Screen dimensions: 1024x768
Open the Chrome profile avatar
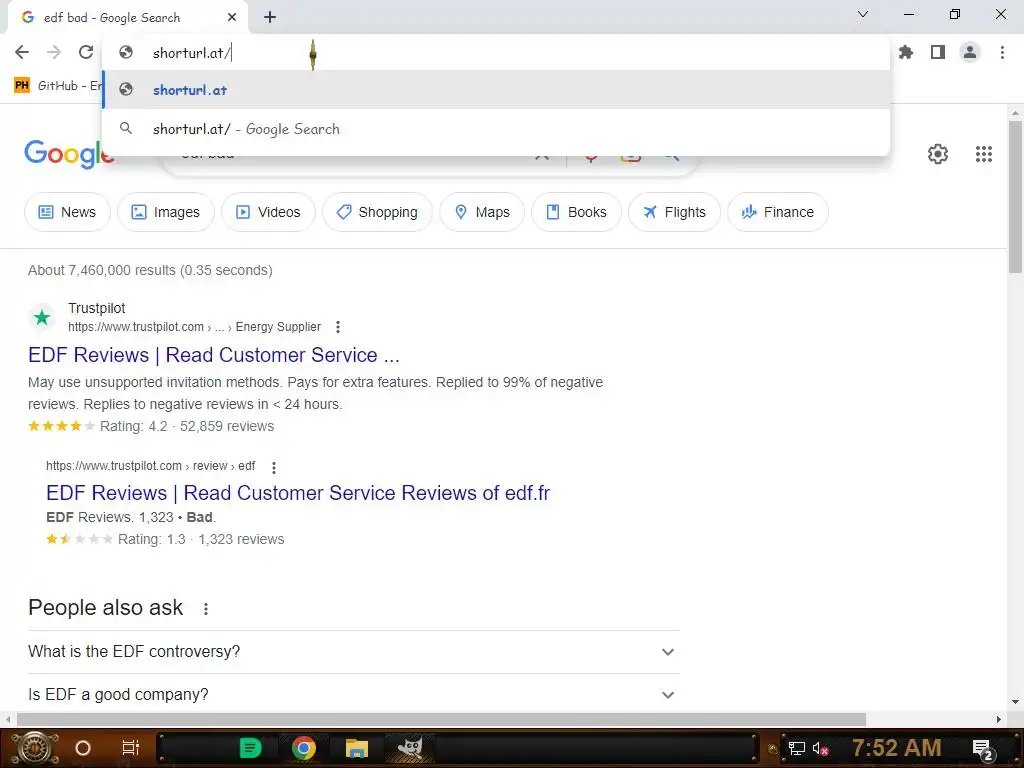coord(970,52)
